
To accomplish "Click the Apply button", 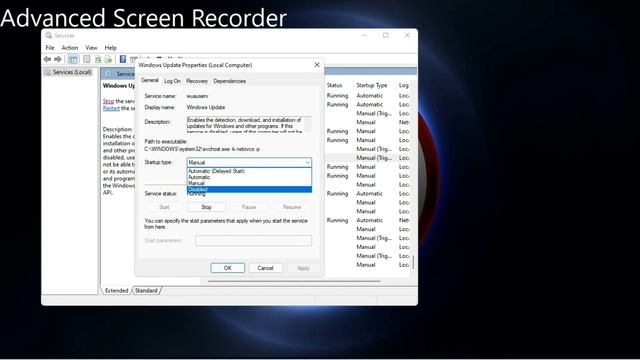I will point(303,268).
